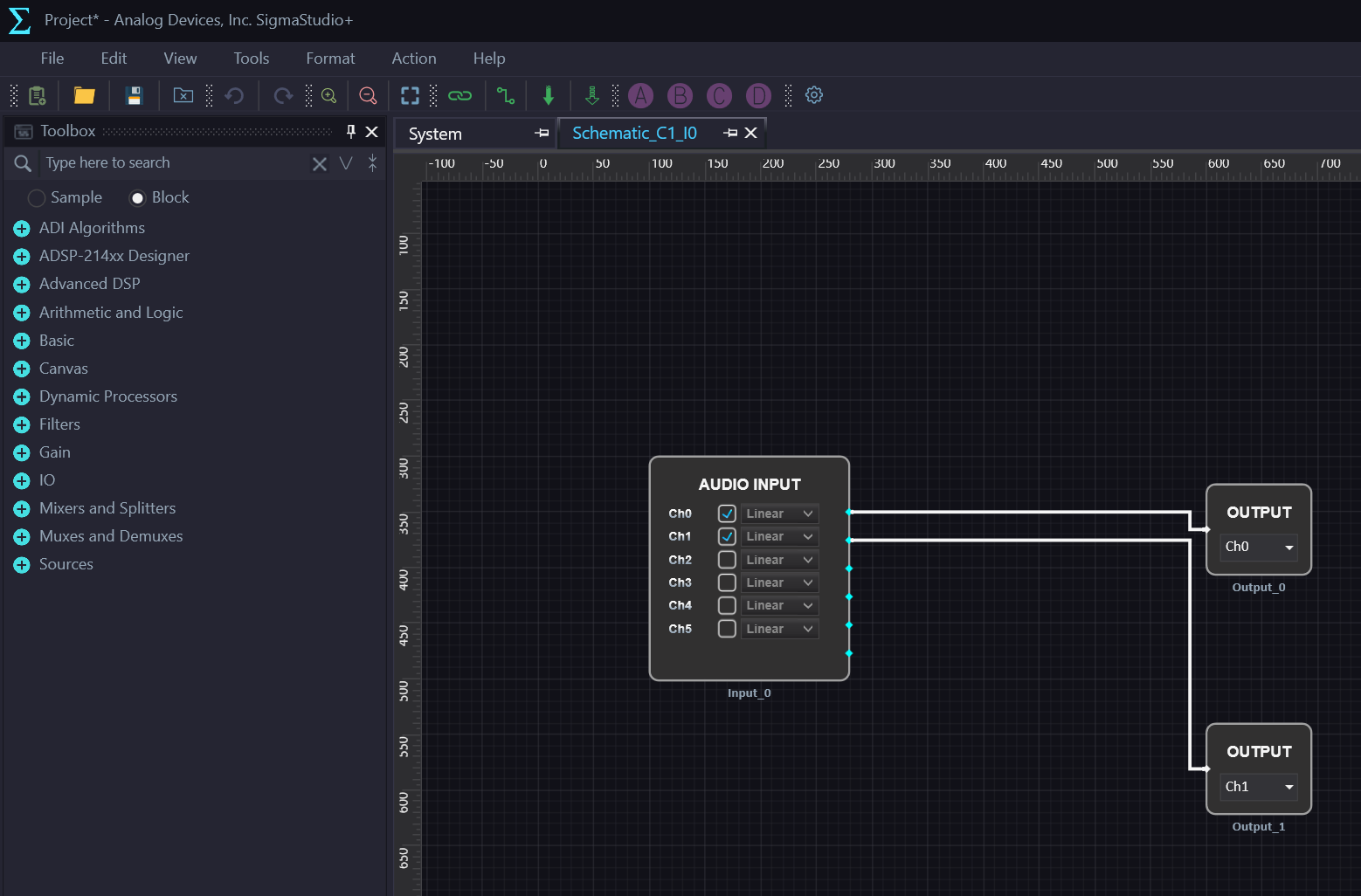Open the Edit menu

point(114,59)
